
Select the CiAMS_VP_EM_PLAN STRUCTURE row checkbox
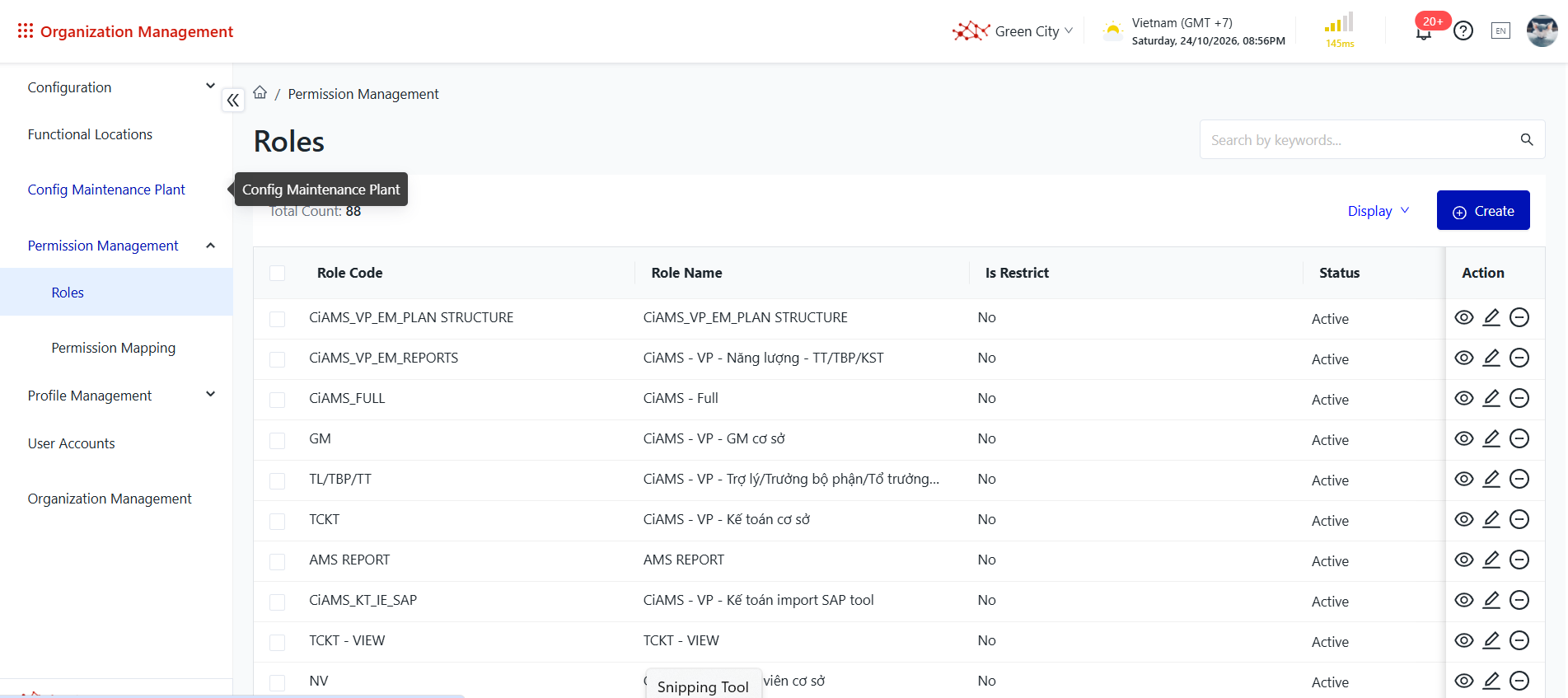[278, 319]
